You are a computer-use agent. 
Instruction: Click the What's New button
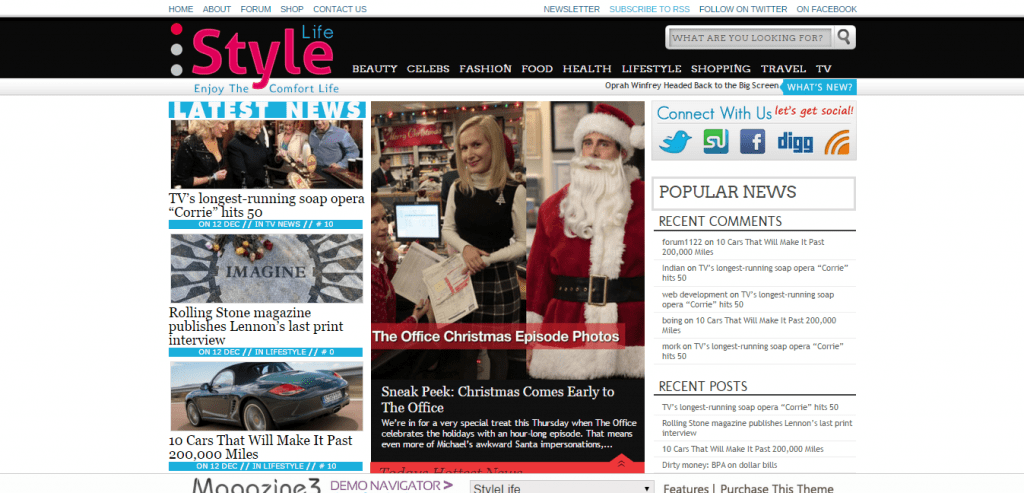pos(820,87)
